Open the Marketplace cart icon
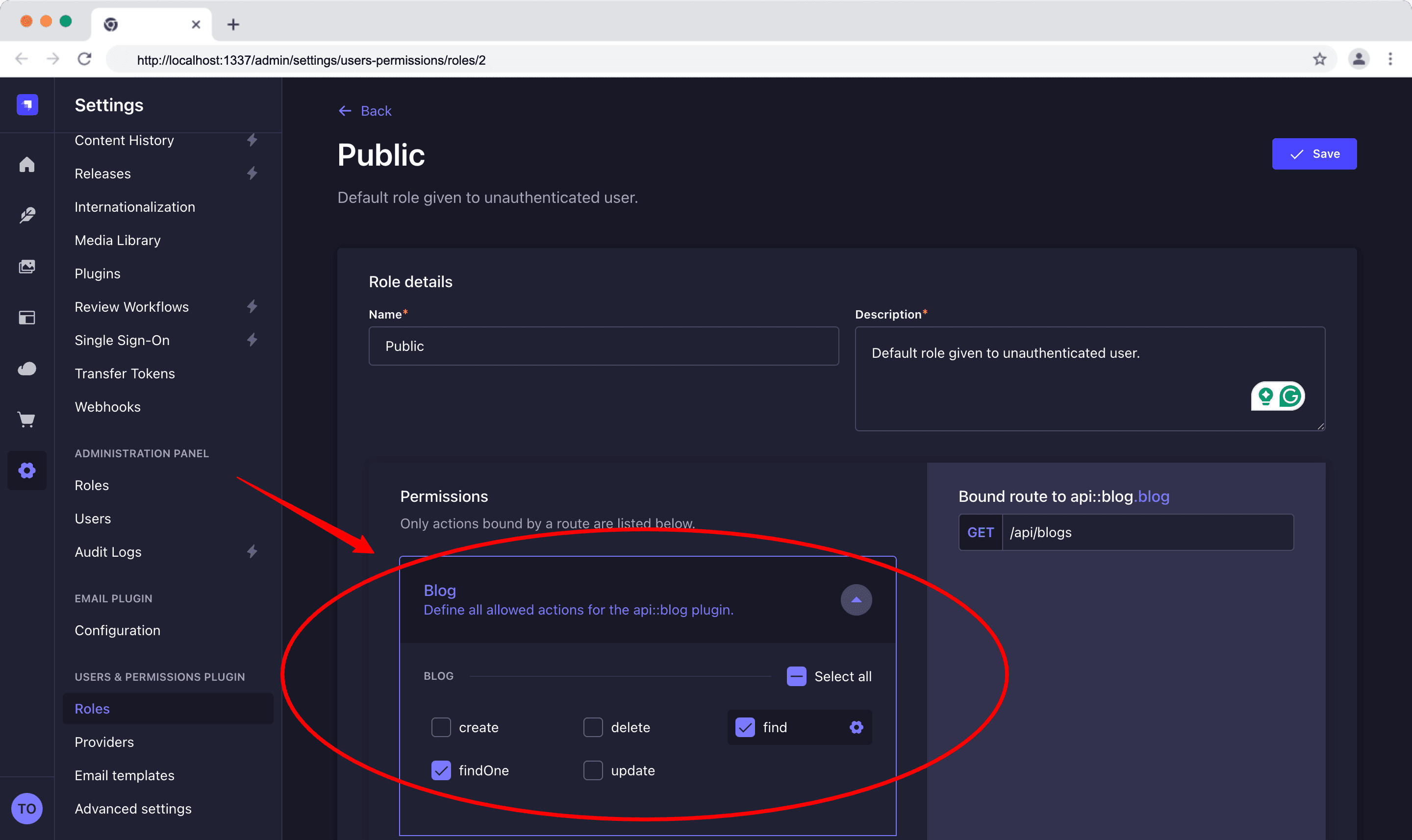The height and width of the screenshot is (840, 1412). (x=27, y=420)
